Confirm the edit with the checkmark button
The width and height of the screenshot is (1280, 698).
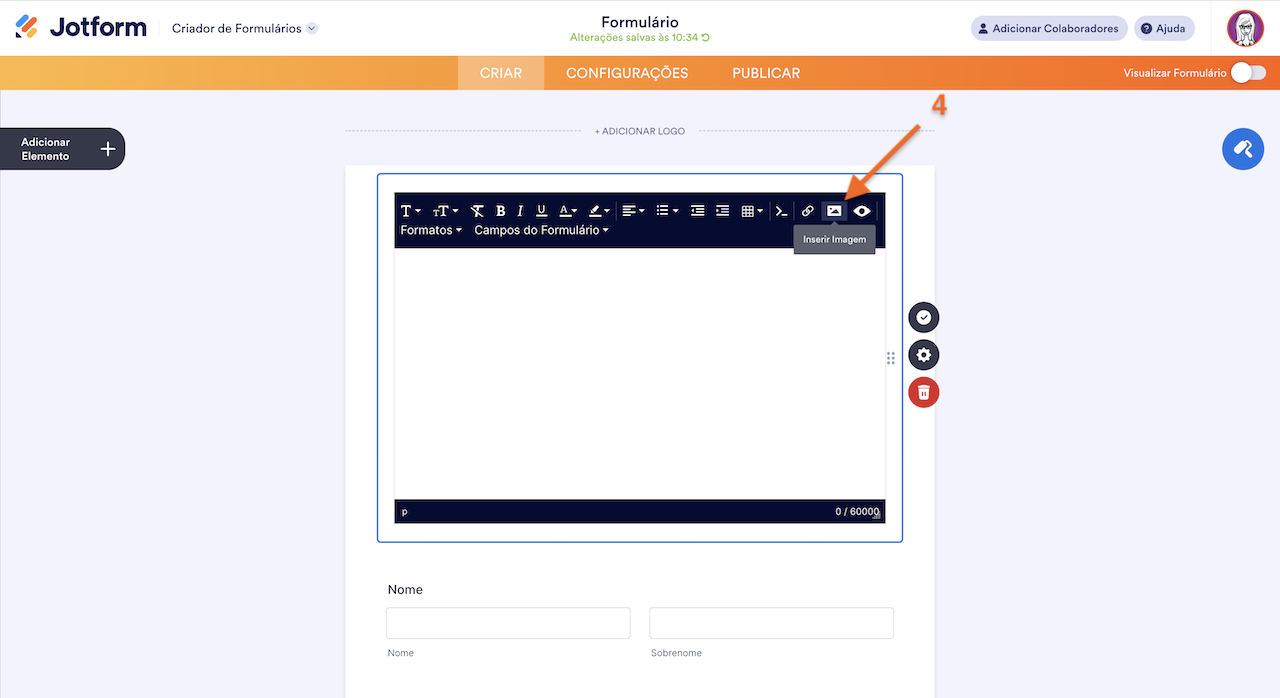click(x=923, y=317)
